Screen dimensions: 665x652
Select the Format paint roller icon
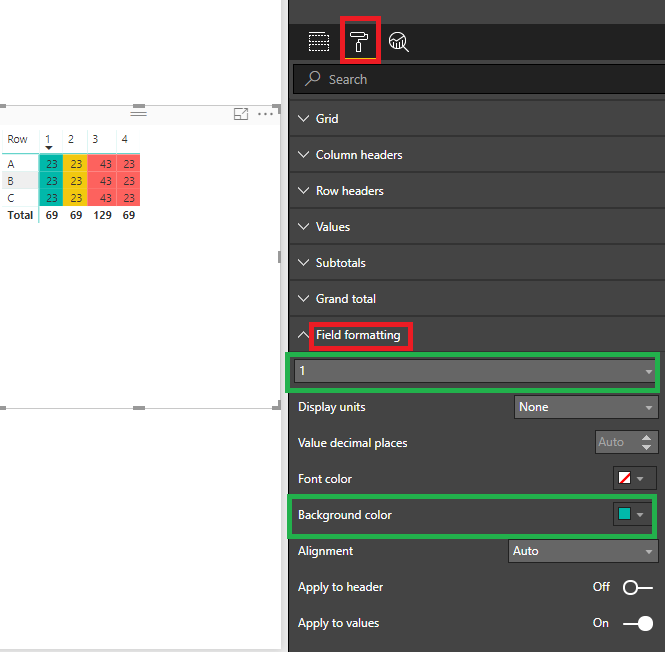[359, 41]
